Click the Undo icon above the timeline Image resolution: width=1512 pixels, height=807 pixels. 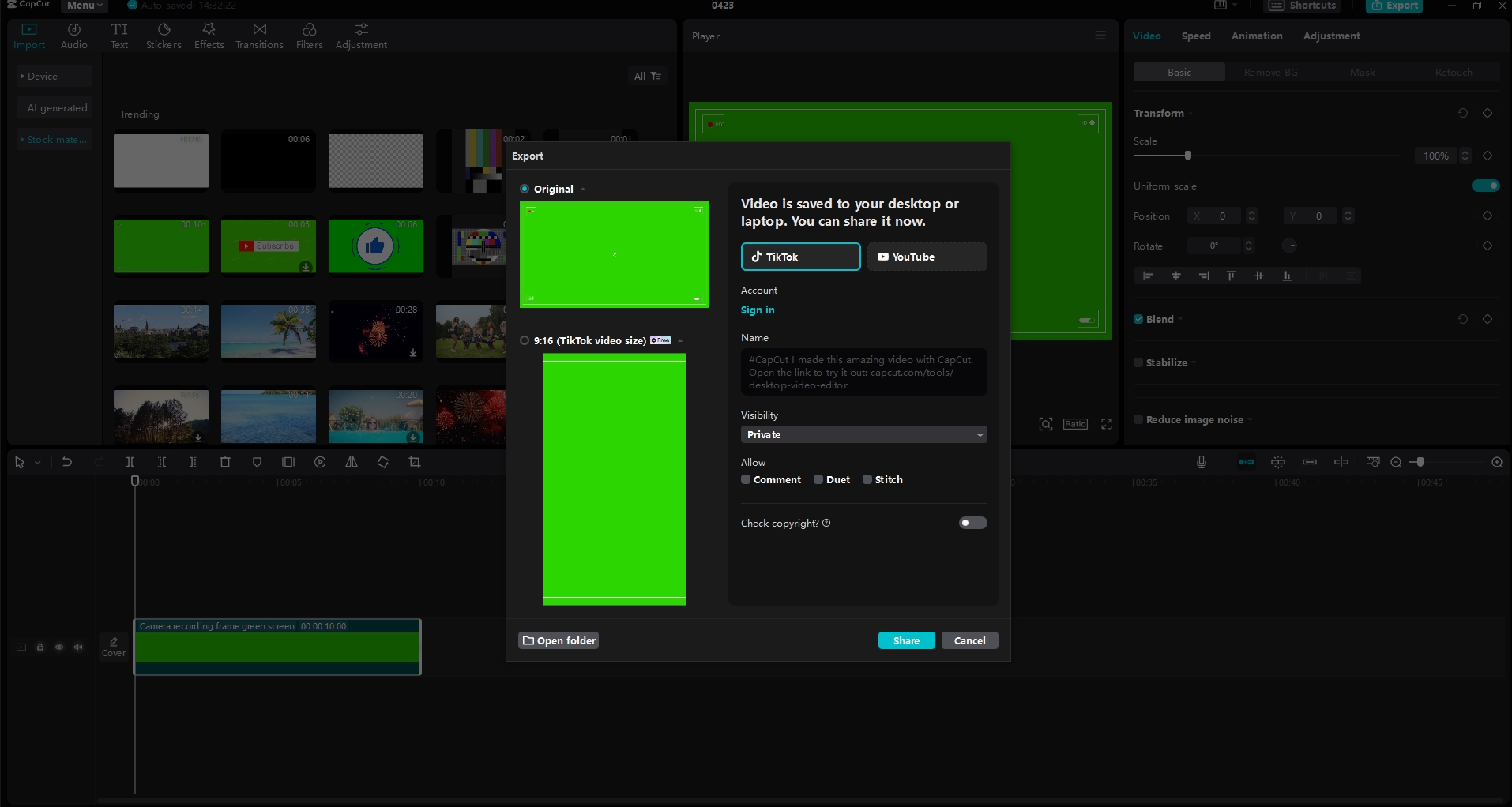click(67, 462)
